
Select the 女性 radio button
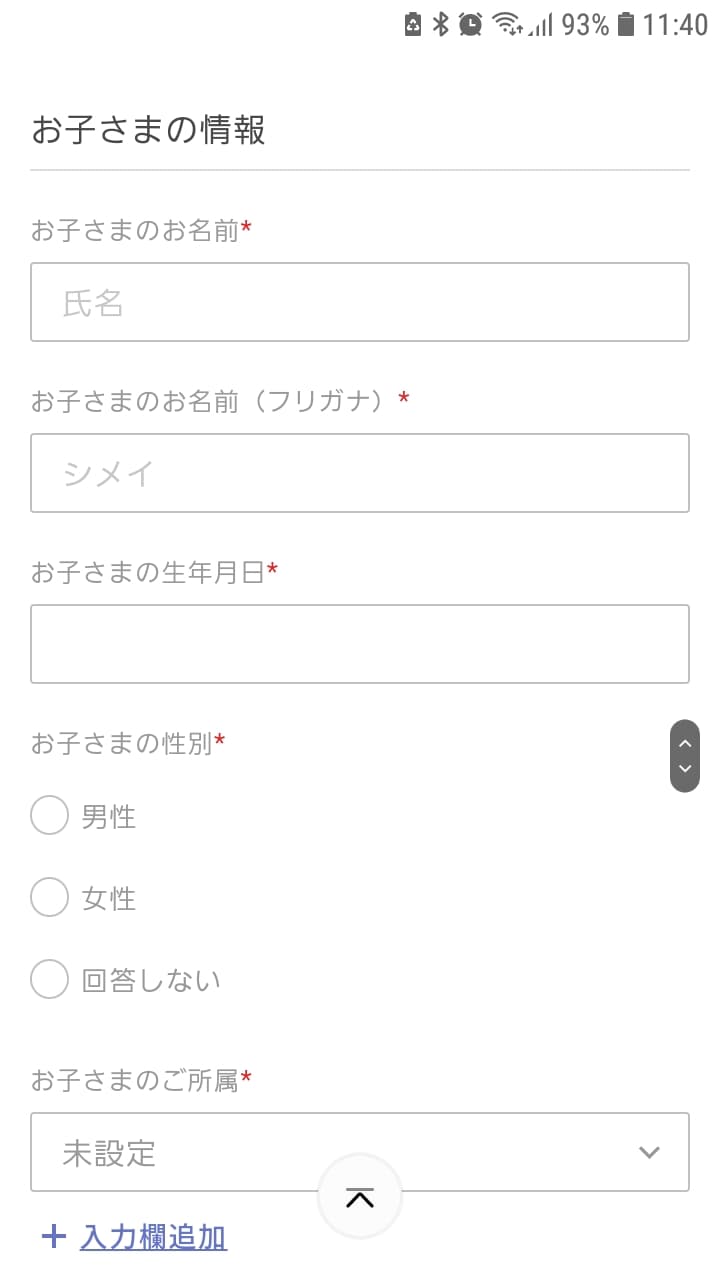[x=50, y=897]
